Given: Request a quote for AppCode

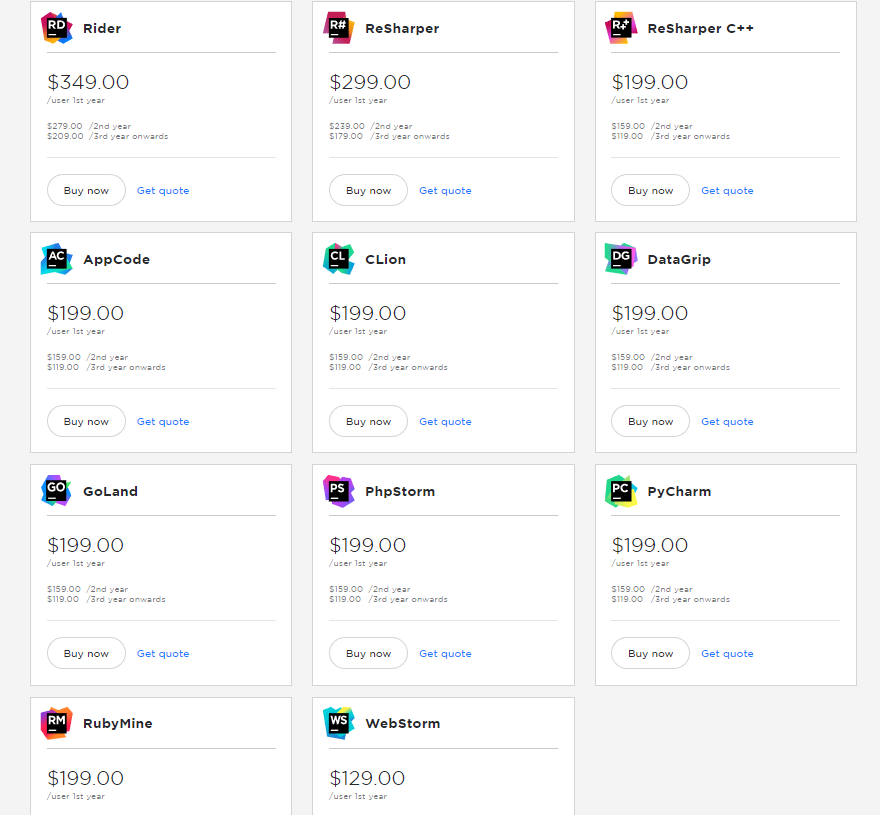Looking at the screenshot, I should pyautogui.click(x=163, y=422).
